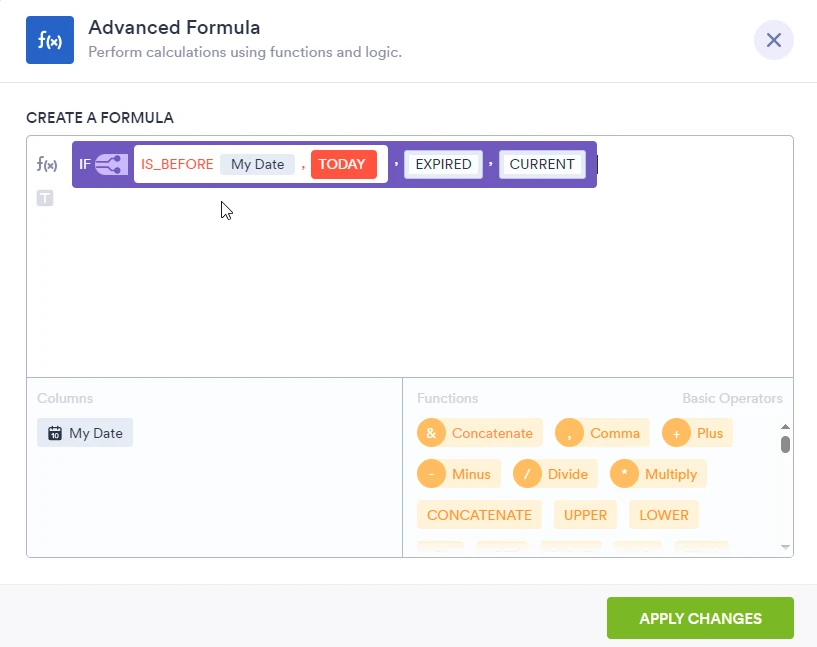Insert the Multiply operator
The image size is (817, 647).
tap(657, 473)
